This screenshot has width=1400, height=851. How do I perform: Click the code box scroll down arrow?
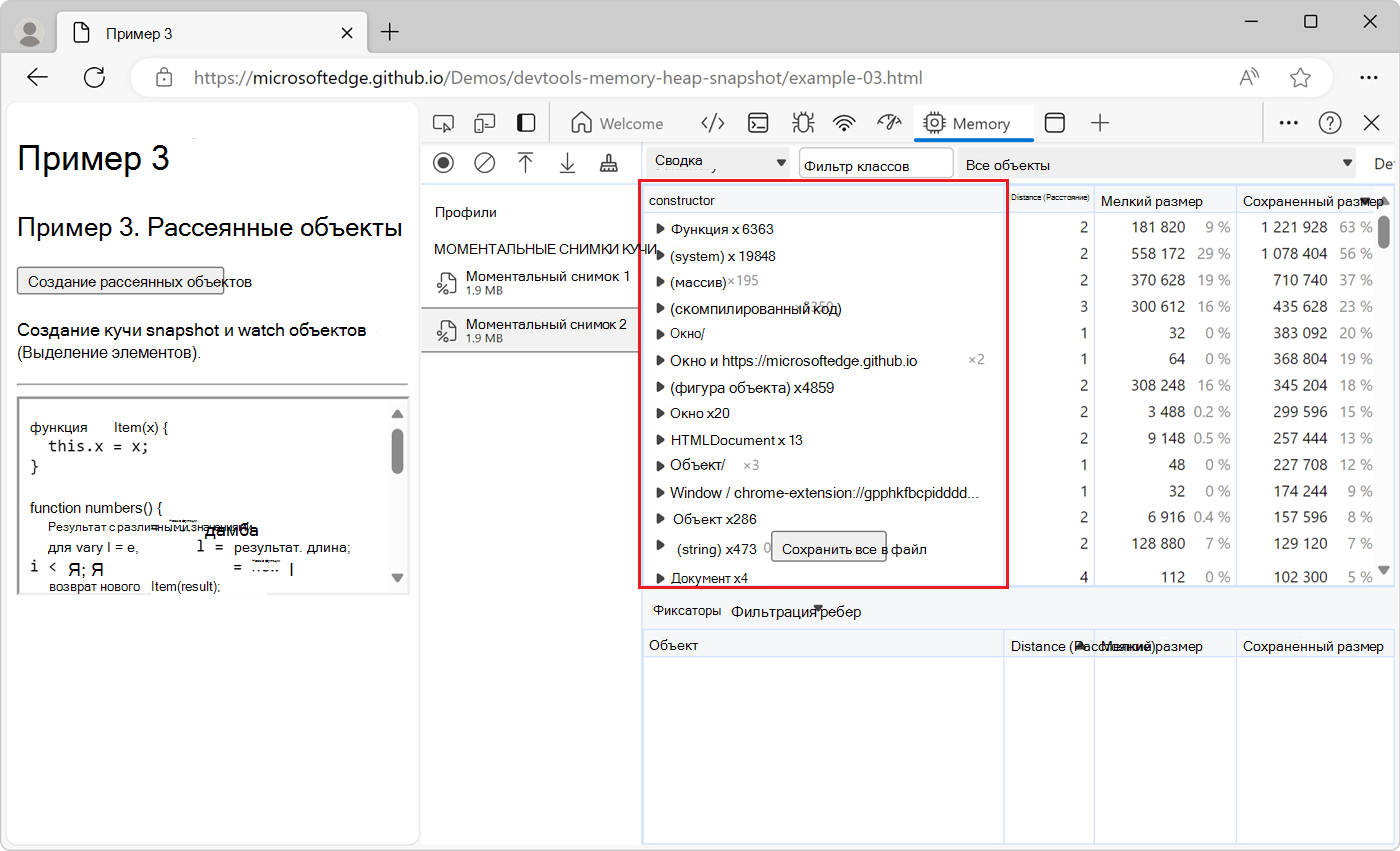tap(397, 578)
